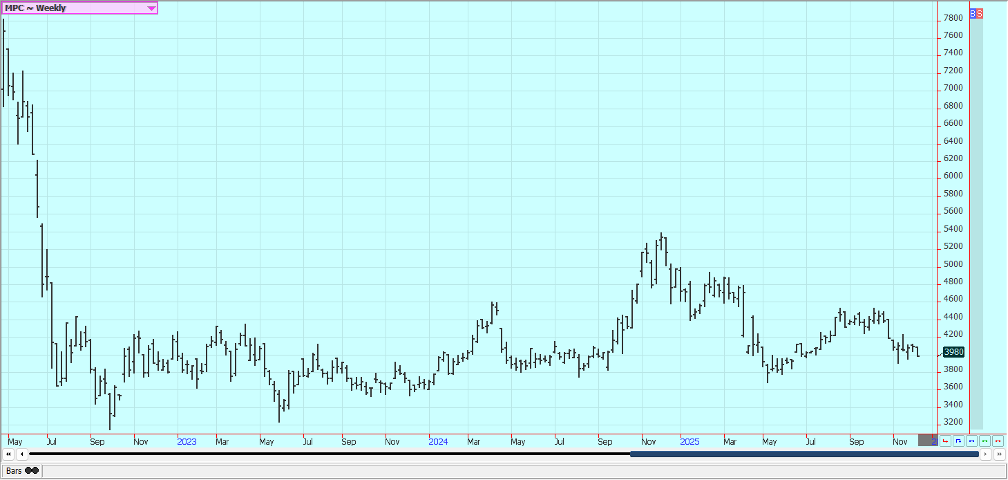The width and height of the screenshot is (1008, 480).
Task: Click the blue dash icon at bottom right
Action: click(x=971, y=440)
